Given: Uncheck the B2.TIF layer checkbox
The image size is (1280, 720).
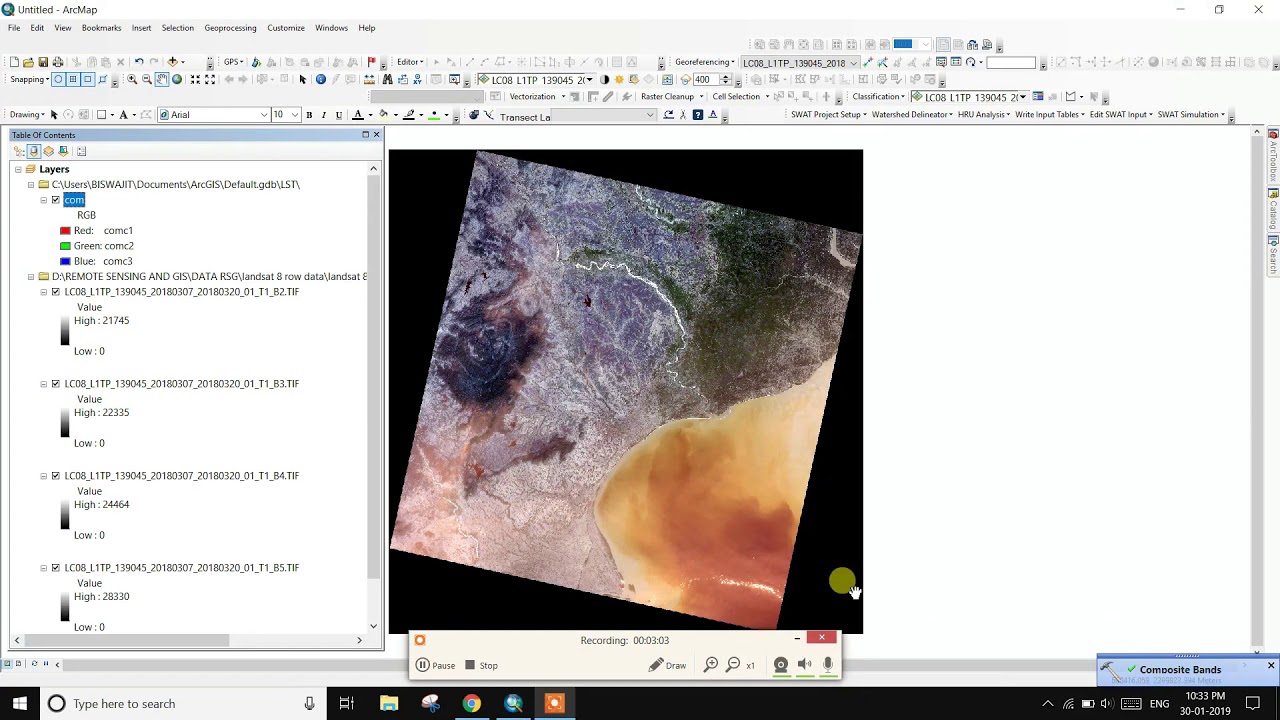Looking at the screenshot, I should click(x=56, y=292).
